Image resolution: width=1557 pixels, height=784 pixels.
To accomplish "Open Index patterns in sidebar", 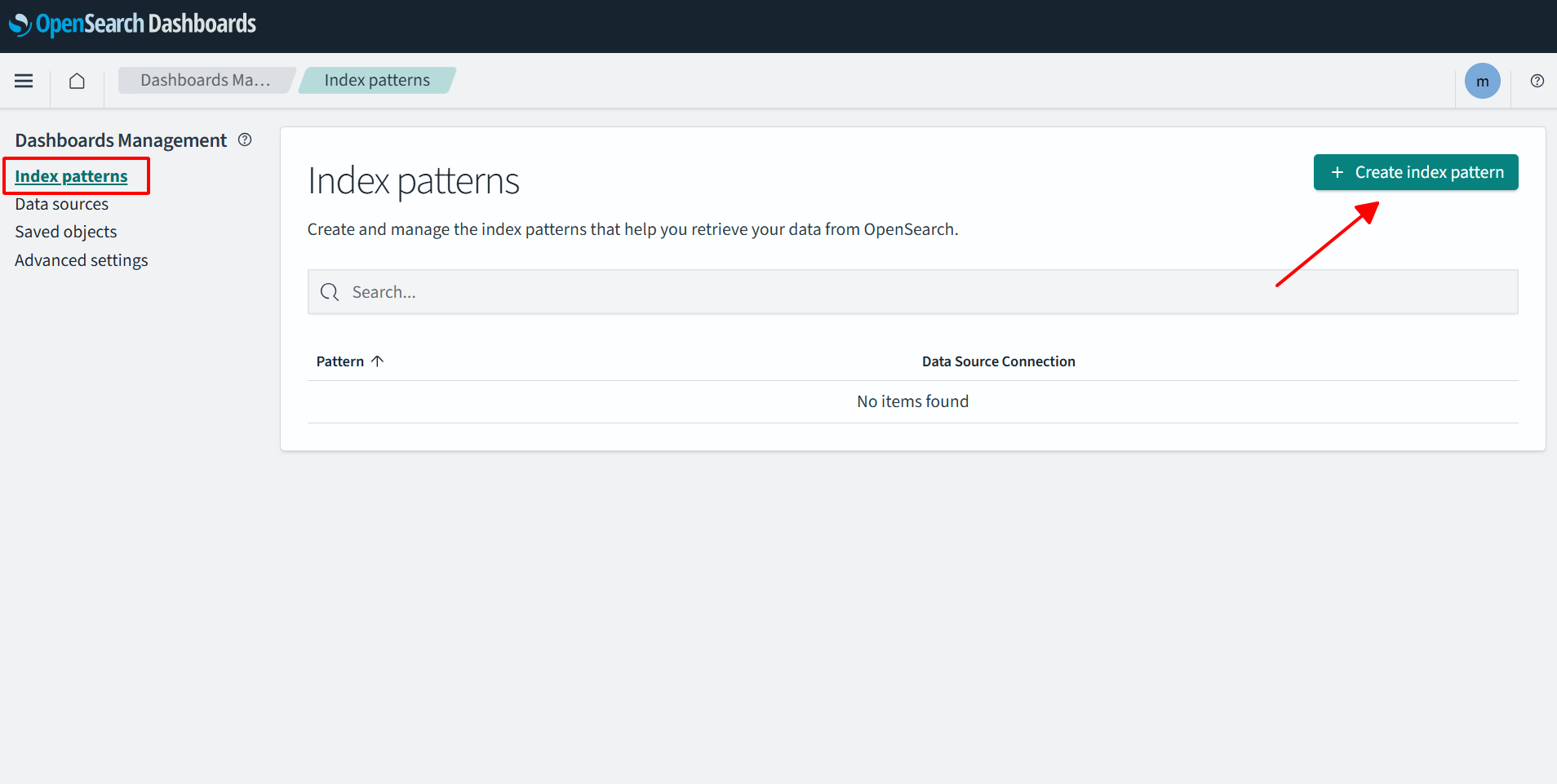I will point(71,176).
